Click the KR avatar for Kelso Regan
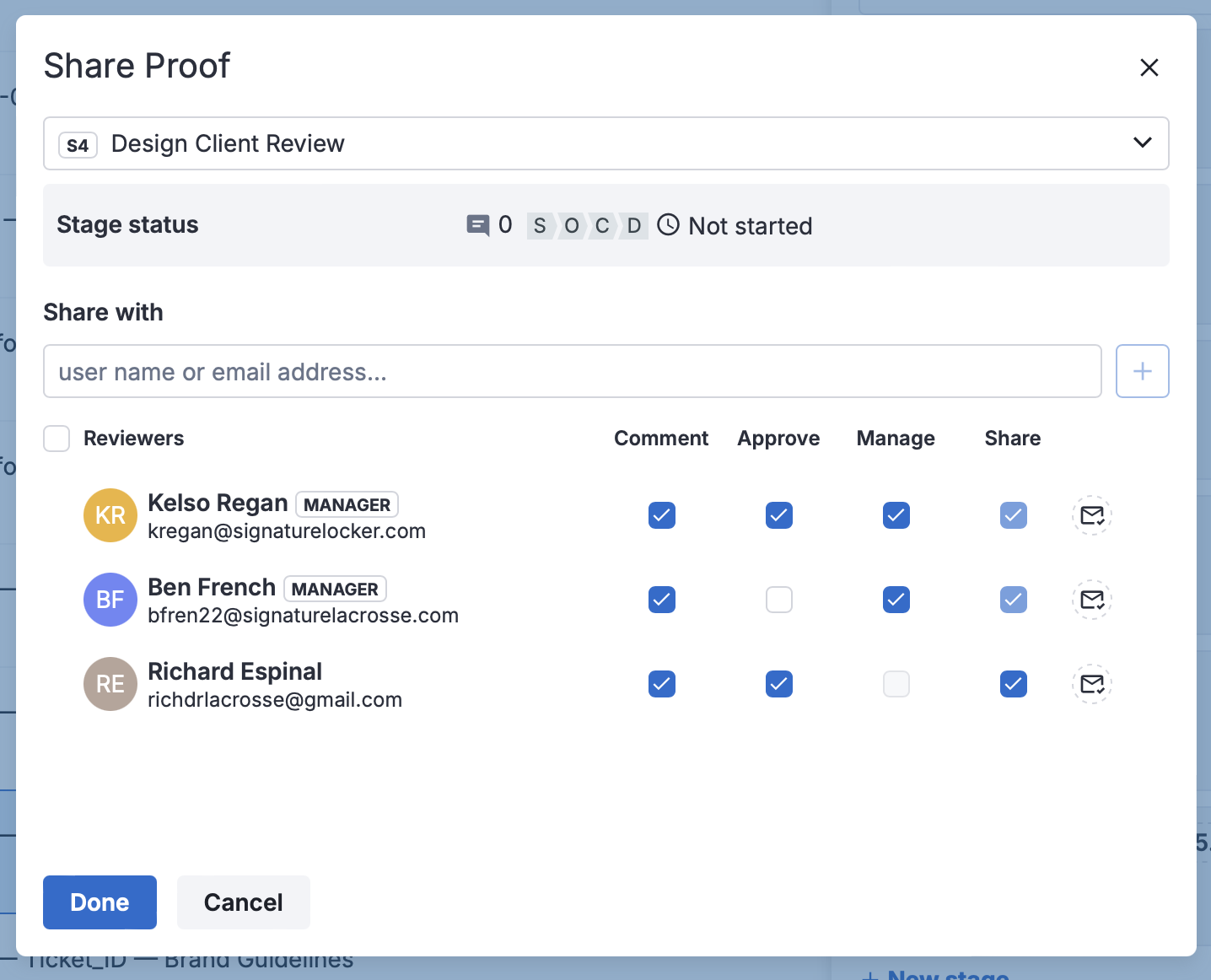This screenshot has width=1211, height=980. coord(110,515)
